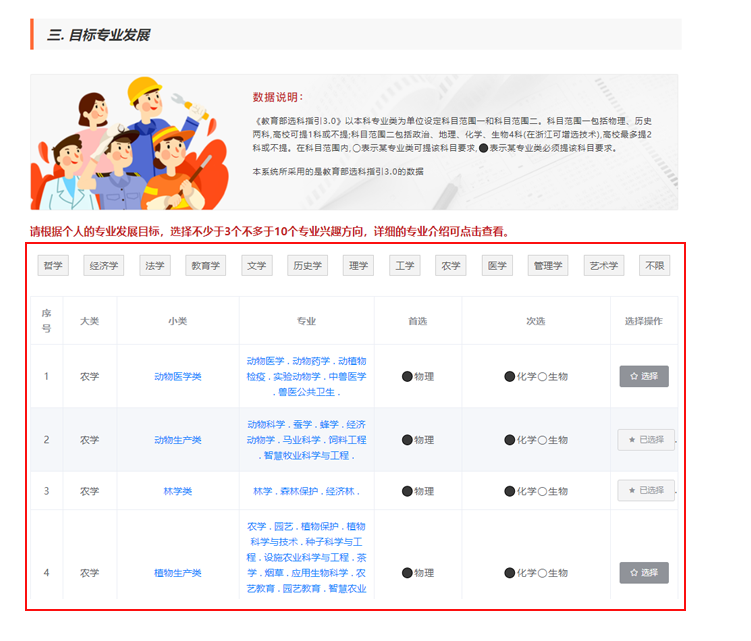
Task: Switch to the 艺术学 category tab
Action: (x=604, y=266)
